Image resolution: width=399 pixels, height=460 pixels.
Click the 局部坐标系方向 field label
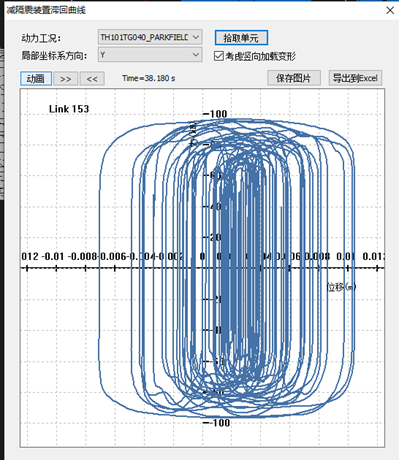(x=54, y=55)
